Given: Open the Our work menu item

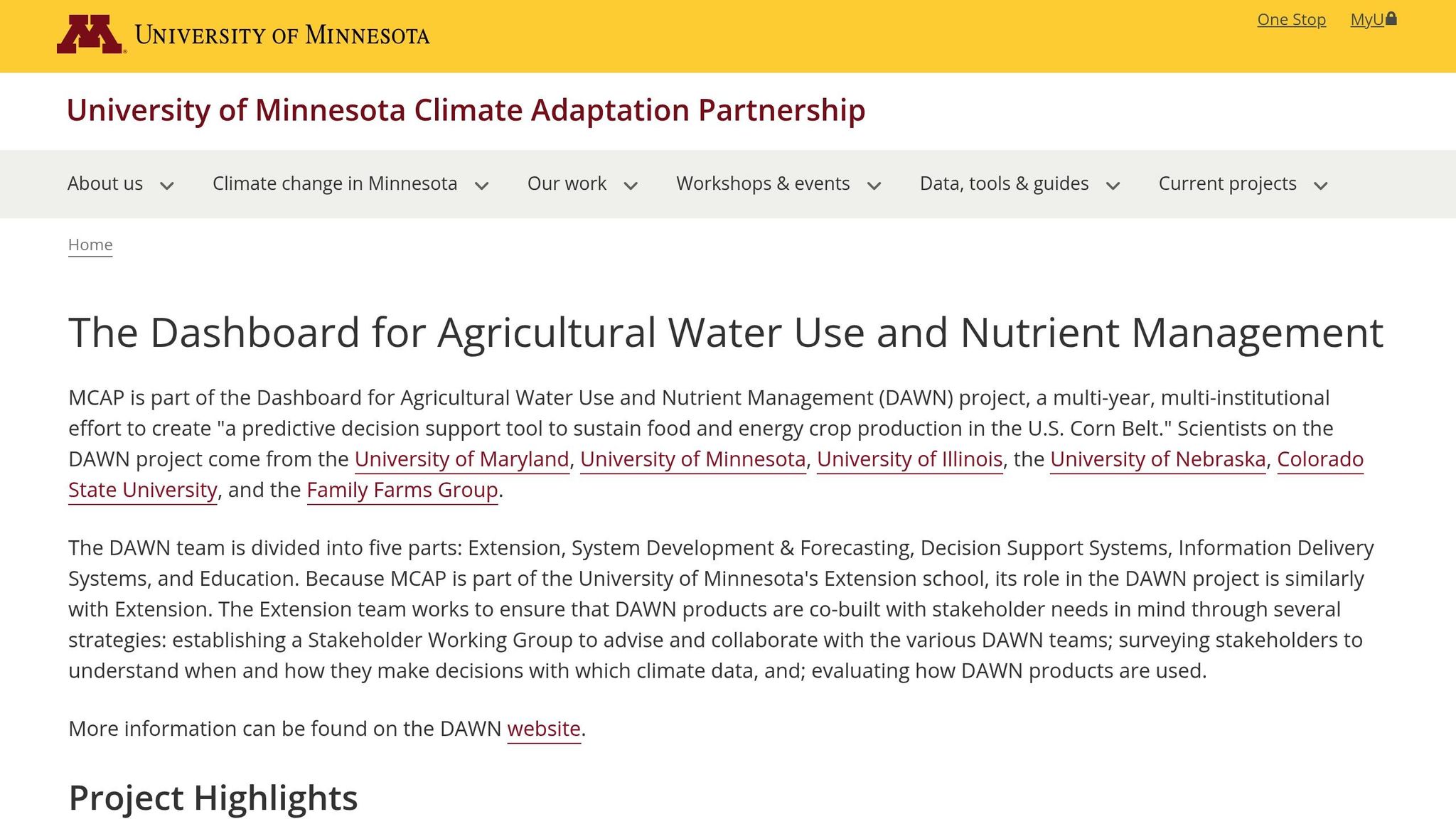Looking at the screenshot, I should (567, 183).
